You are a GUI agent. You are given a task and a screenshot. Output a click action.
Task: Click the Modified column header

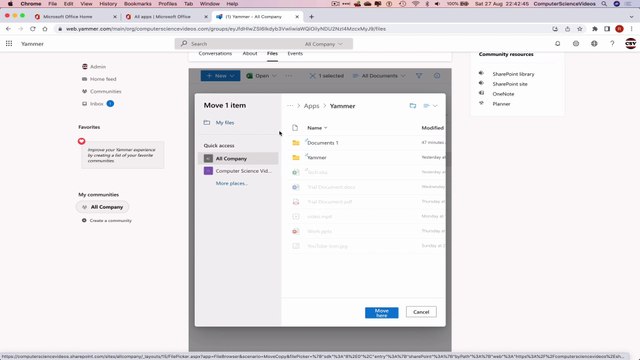[432, 128]
